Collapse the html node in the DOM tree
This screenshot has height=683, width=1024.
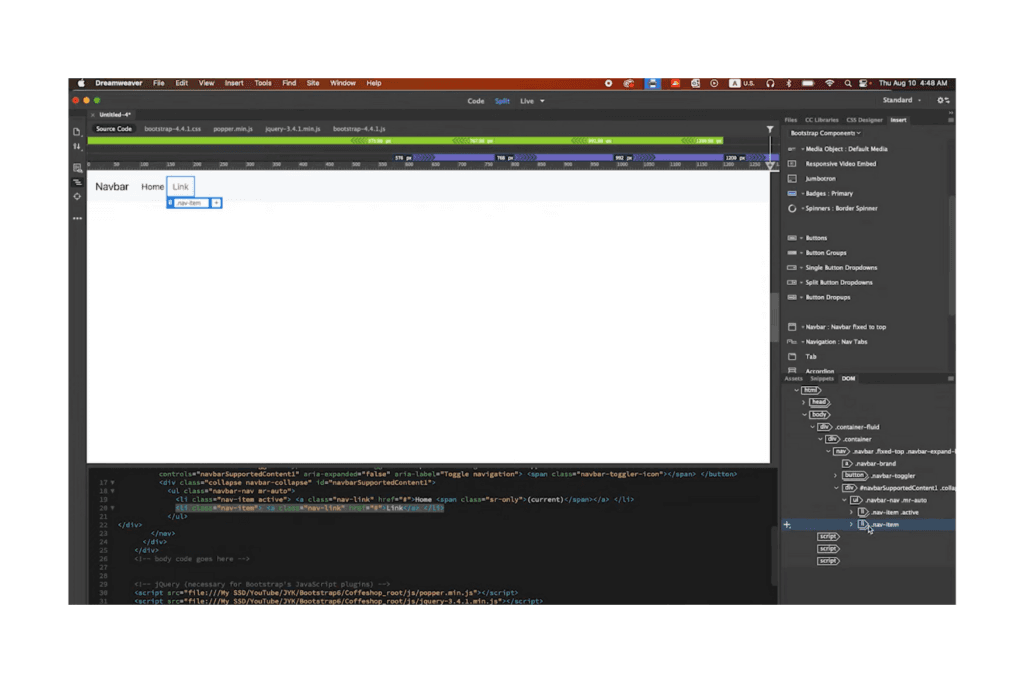tap(796, 390)
